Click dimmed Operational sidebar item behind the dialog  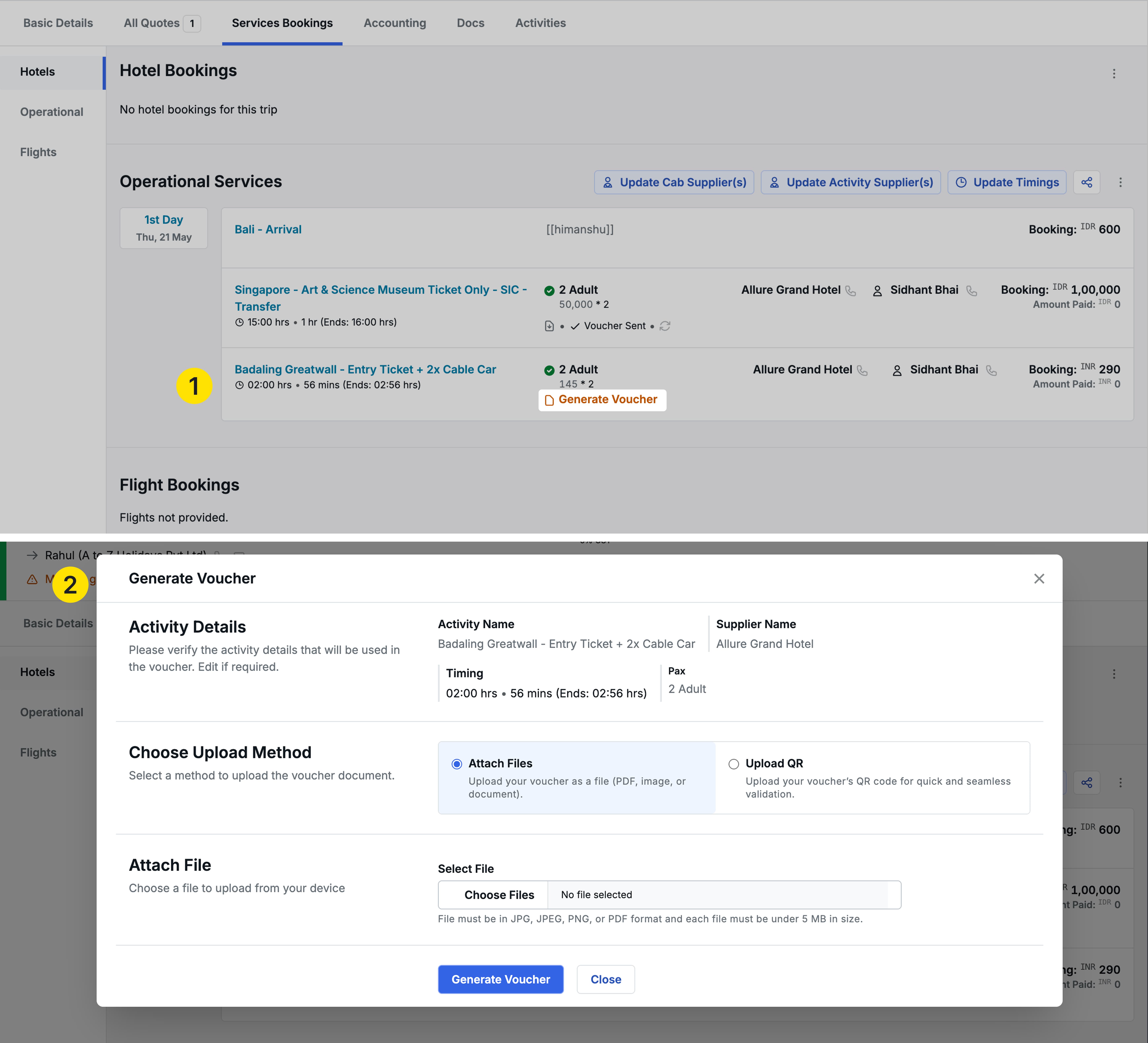point(52,712)
